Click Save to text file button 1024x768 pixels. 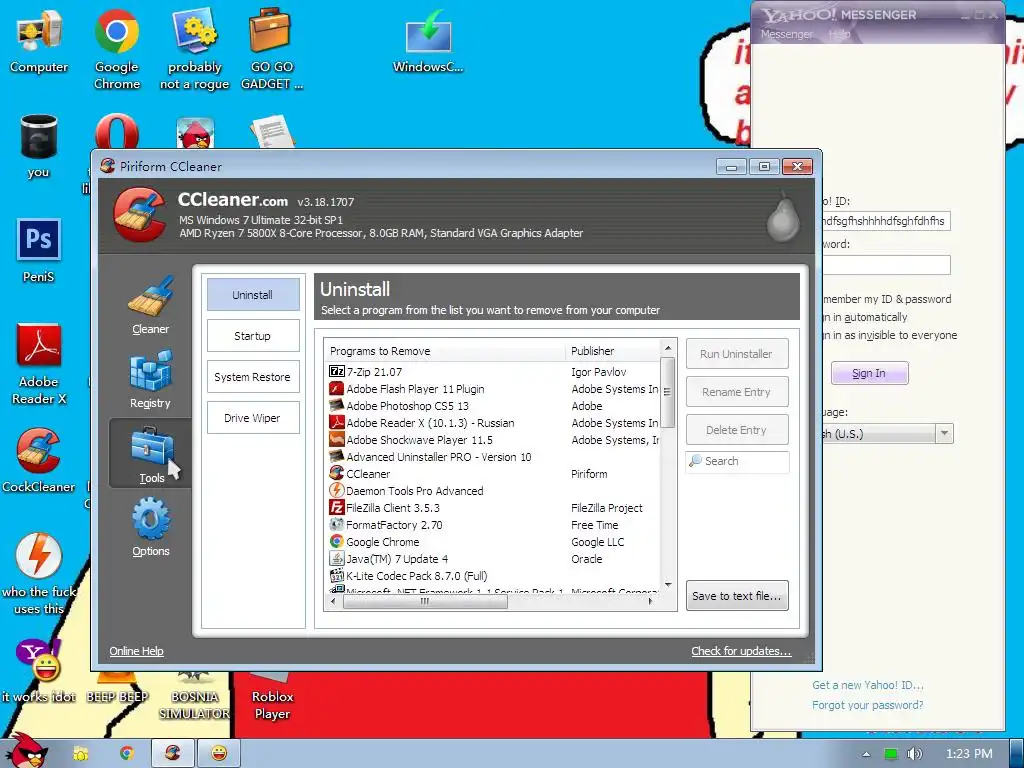coord(737,596)
